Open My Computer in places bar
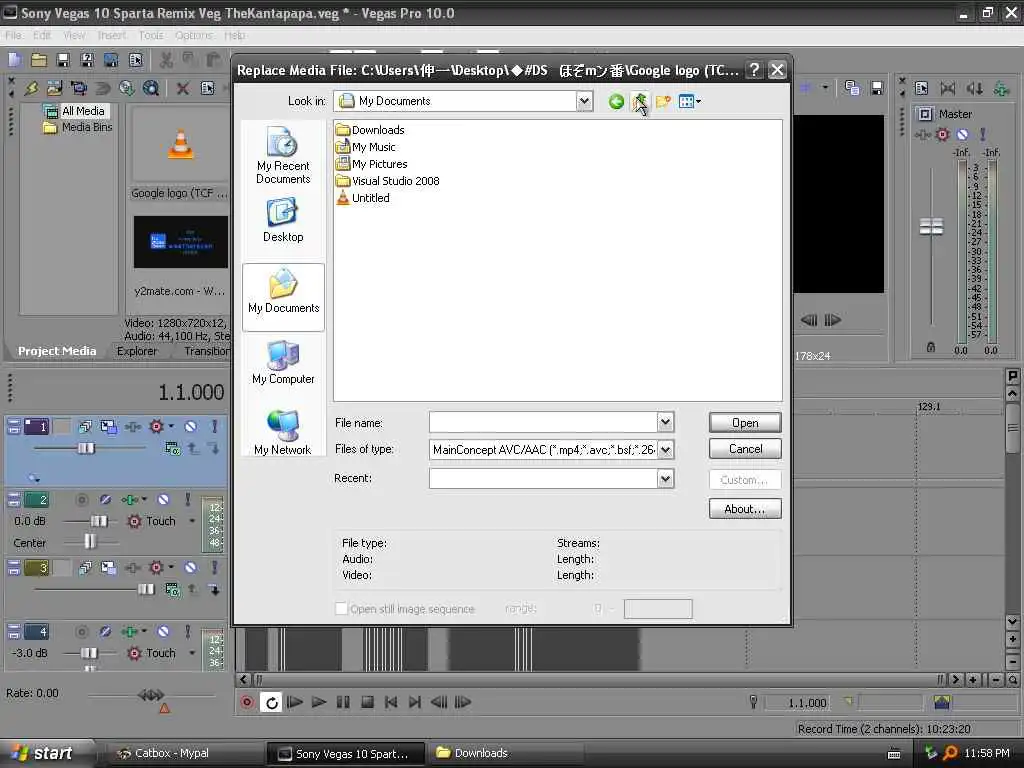Screen dimensions: 1024x768 coord(283,362)
